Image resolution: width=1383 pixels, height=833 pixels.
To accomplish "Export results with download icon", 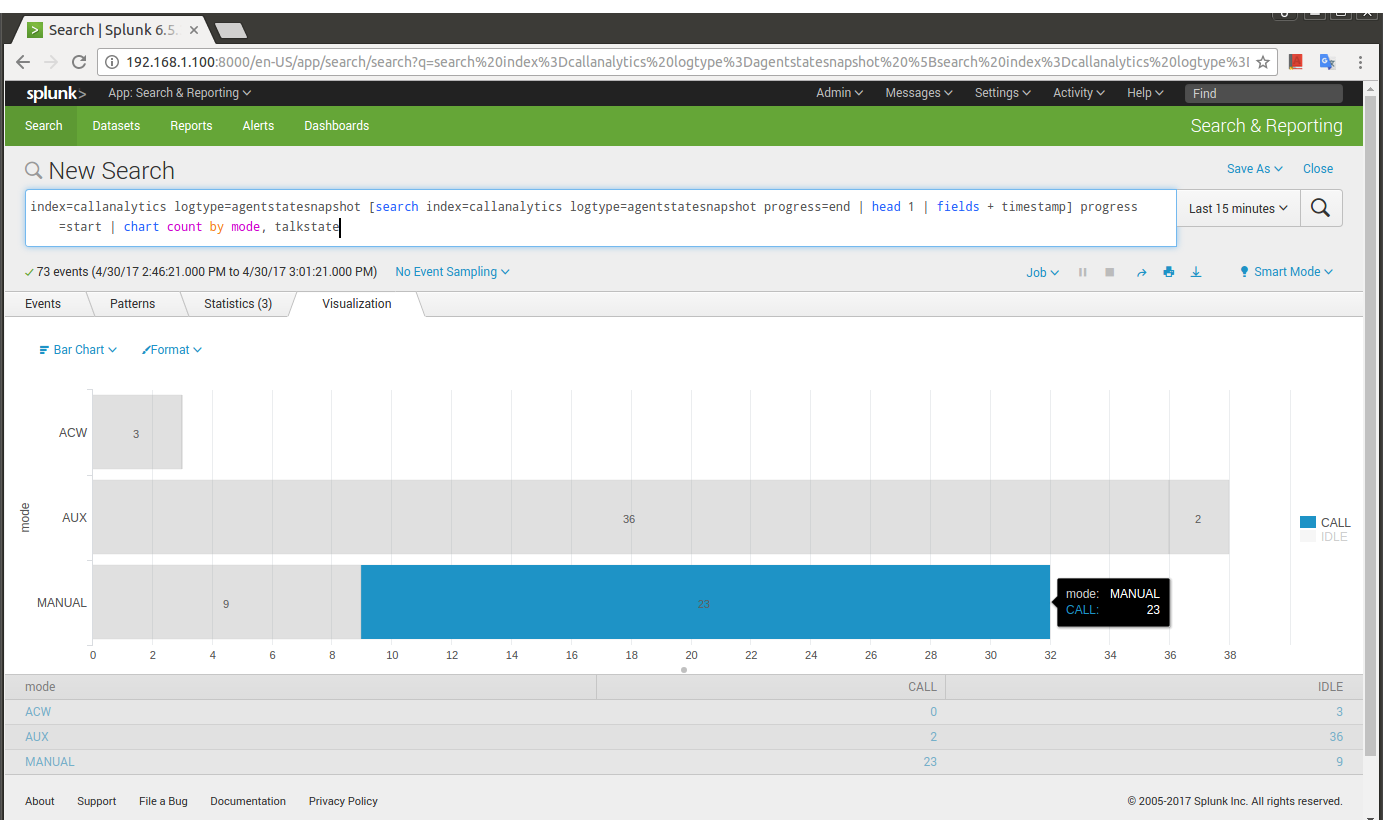I will 1195,272.
